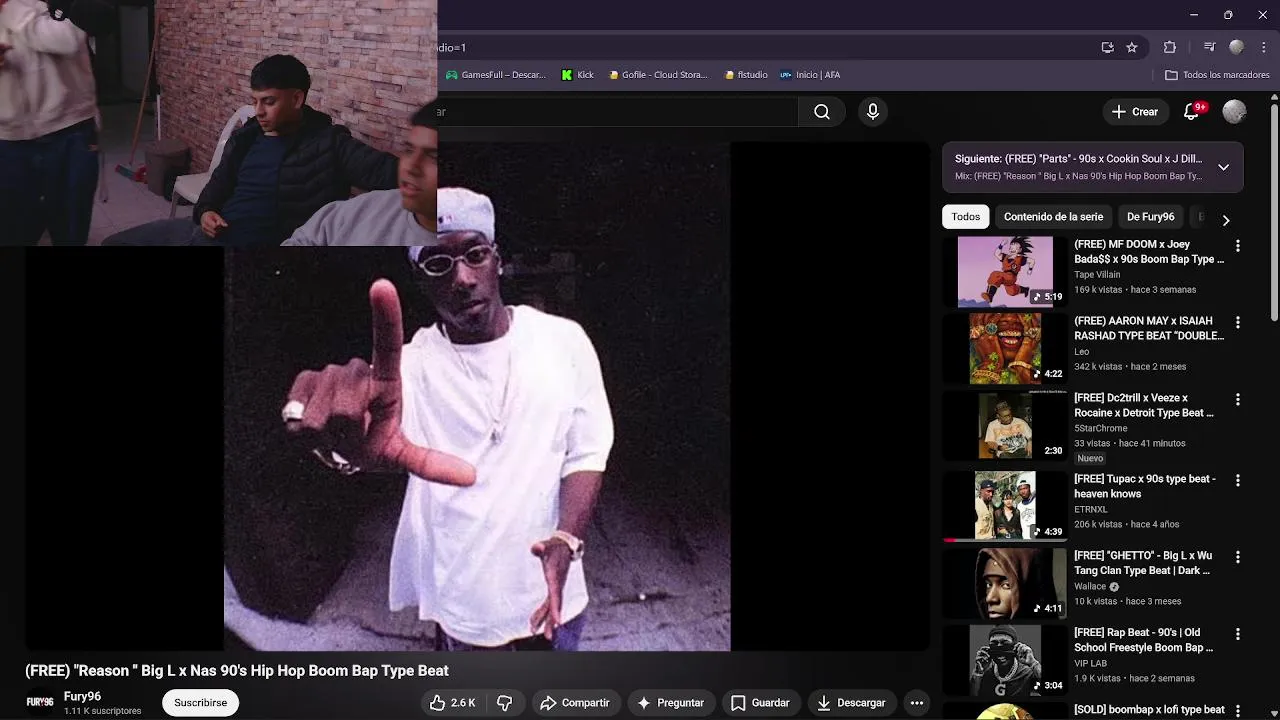Like the video with thumbs up
Image resolution: width=1280 pixels, height=720 pixels.
pos(452,703)
